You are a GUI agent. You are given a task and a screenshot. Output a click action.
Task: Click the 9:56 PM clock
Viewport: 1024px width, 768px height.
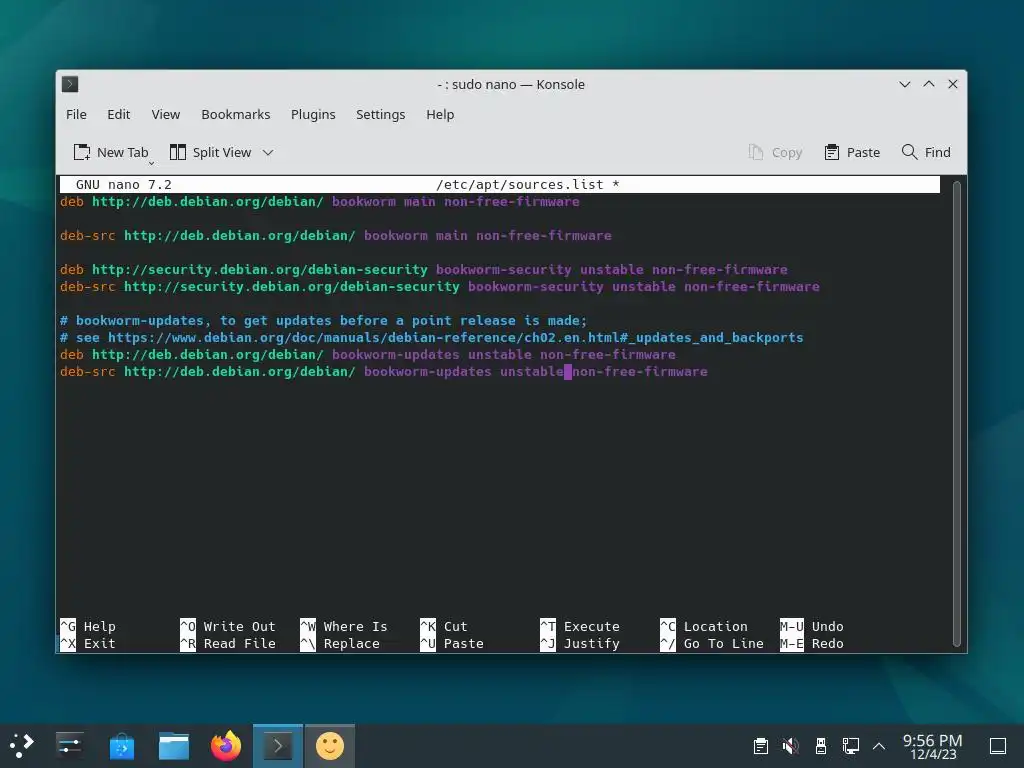coord(933,746)
